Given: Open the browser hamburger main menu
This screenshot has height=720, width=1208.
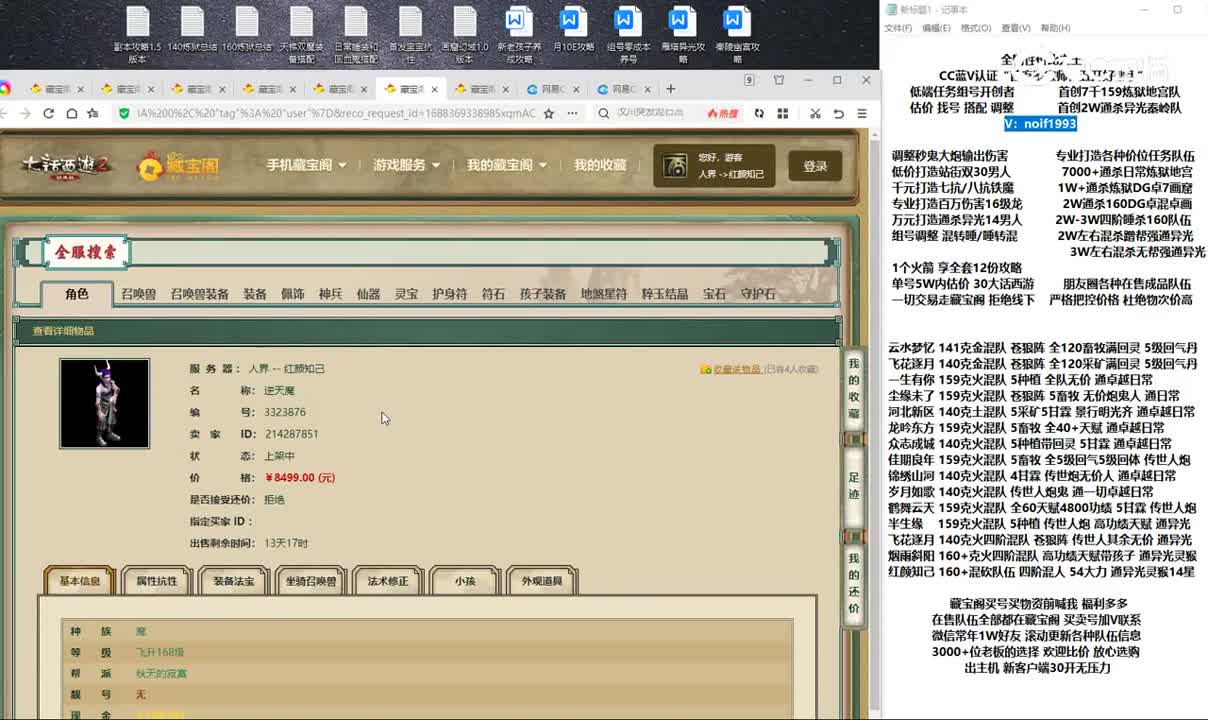Looking at the screenshot, I should click(x=862, y=114).
